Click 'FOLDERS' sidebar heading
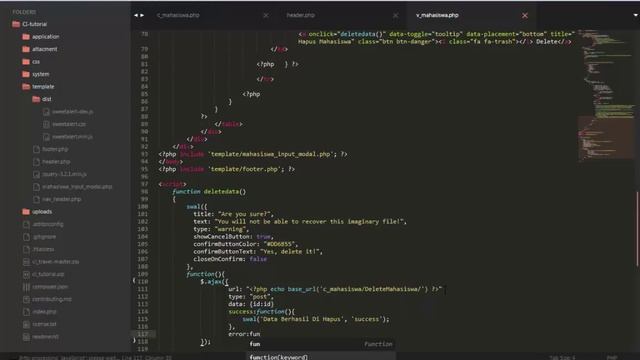The width and height of the screenshot is (640, 360). [x=24, y=12]
